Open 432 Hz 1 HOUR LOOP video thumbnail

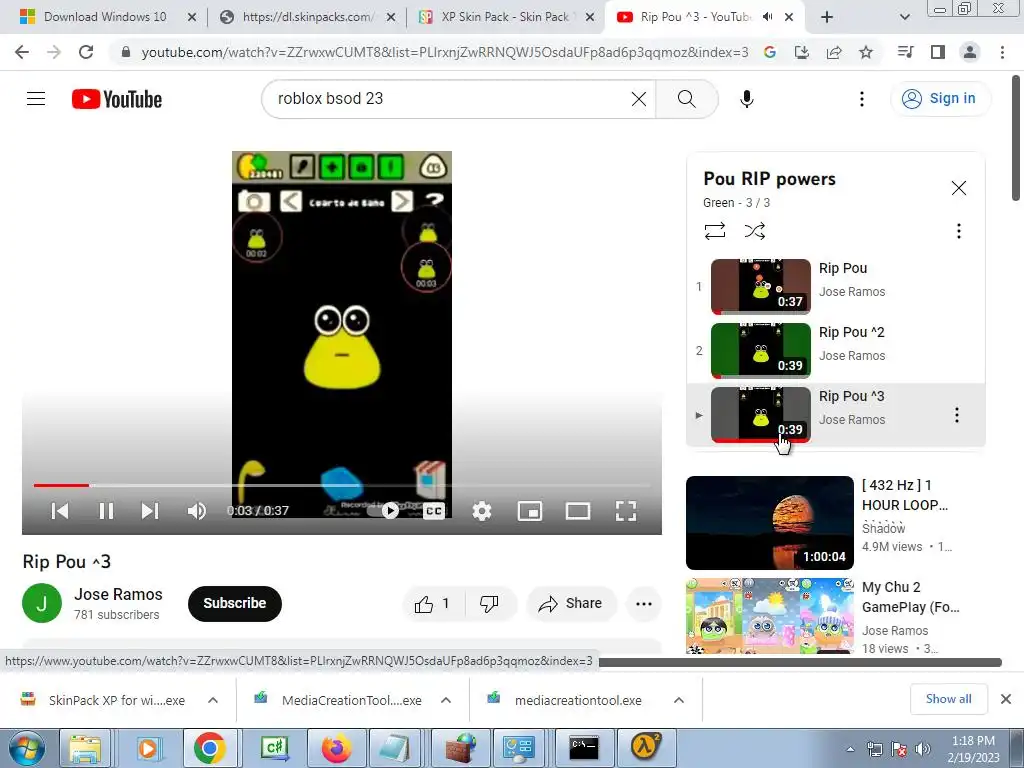770,522
